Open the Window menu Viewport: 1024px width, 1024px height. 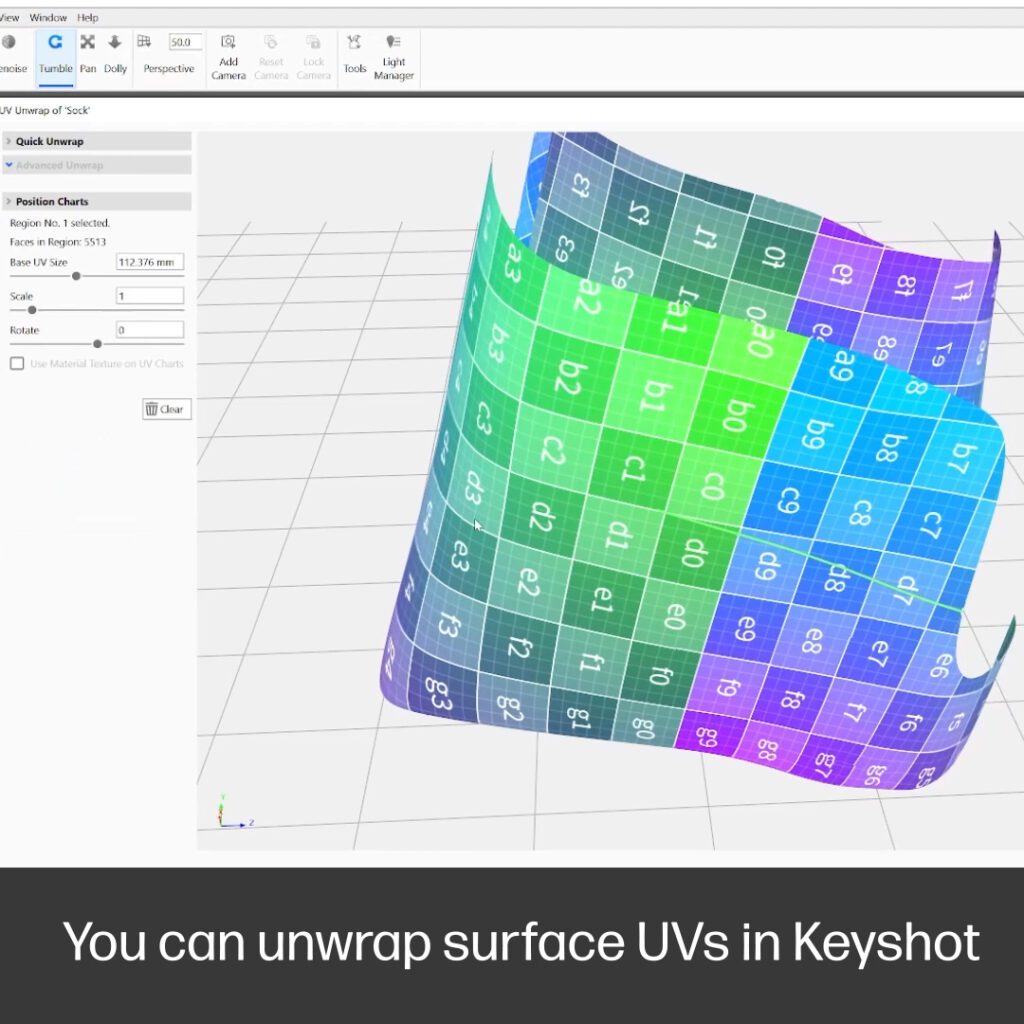coord(48,18)
